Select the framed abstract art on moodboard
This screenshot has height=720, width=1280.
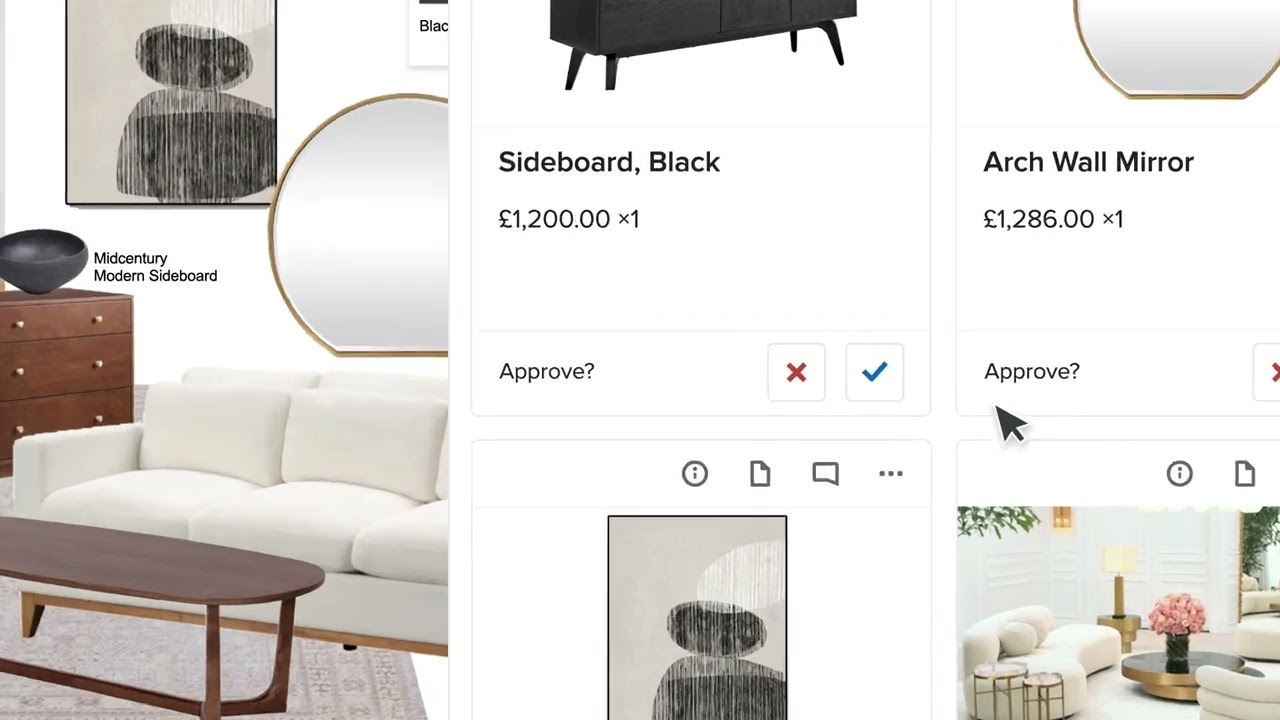pyautogui.click(x=171, y=102)
